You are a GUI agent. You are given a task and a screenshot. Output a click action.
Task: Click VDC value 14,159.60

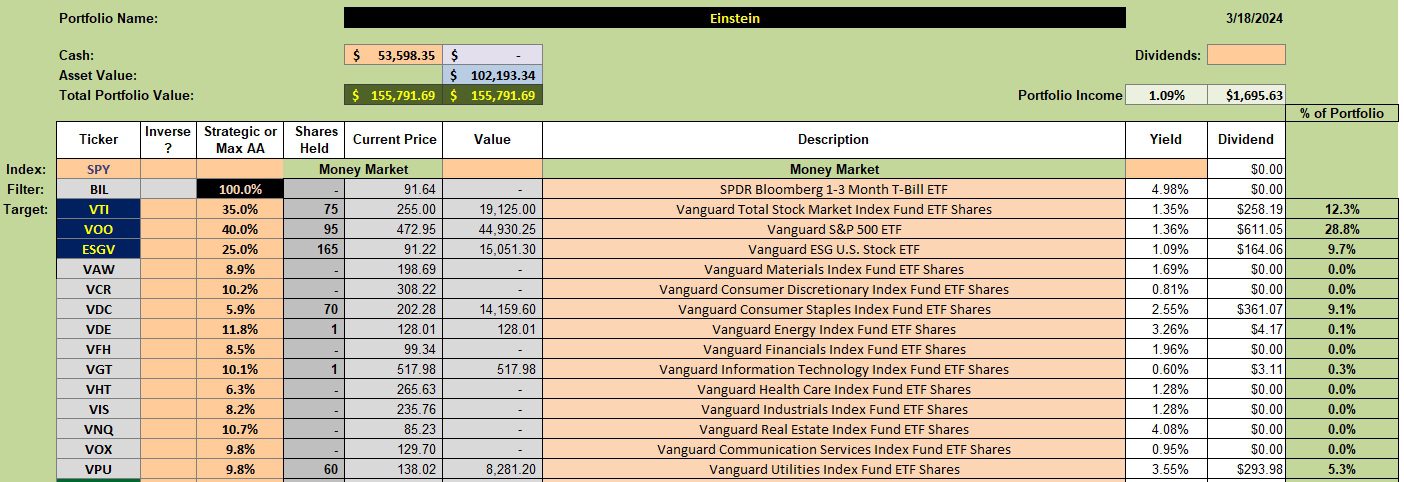(x=492, y=310)
